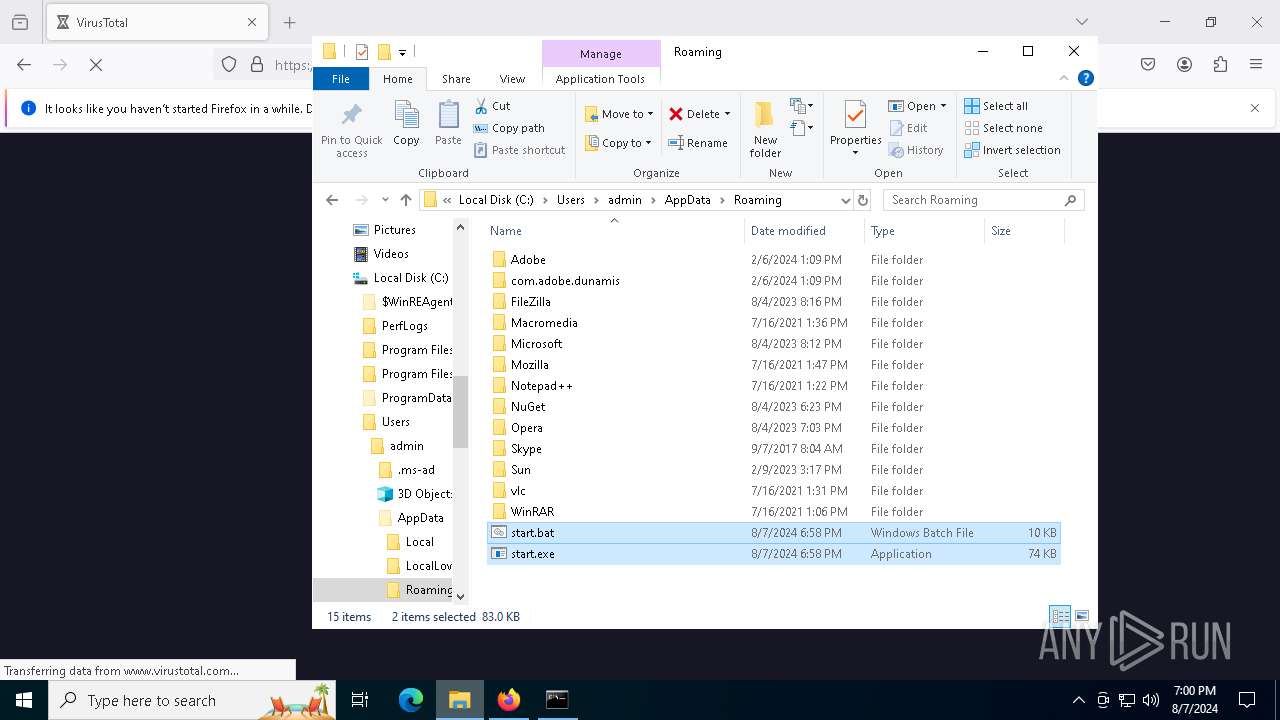Create a New folder

765,128
